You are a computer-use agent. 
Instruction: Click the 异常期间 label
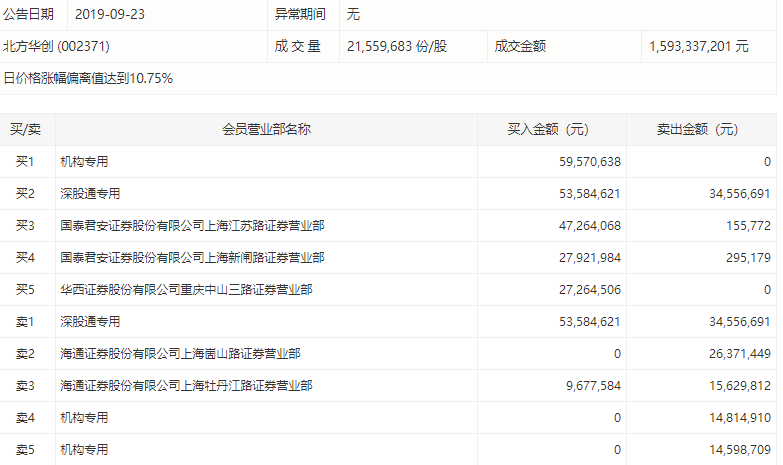coord(300,14)
